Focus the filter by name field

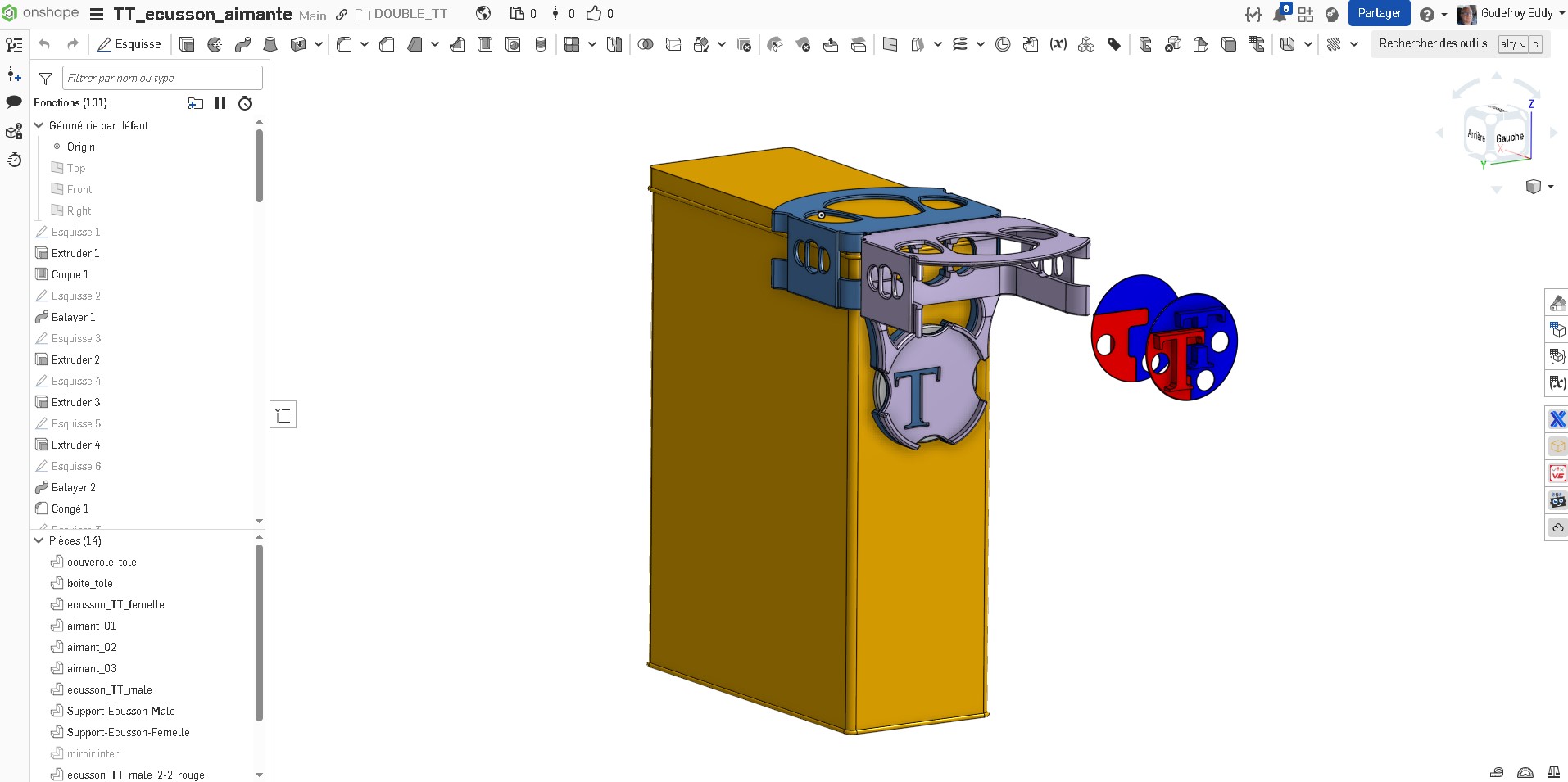[162, 78]
